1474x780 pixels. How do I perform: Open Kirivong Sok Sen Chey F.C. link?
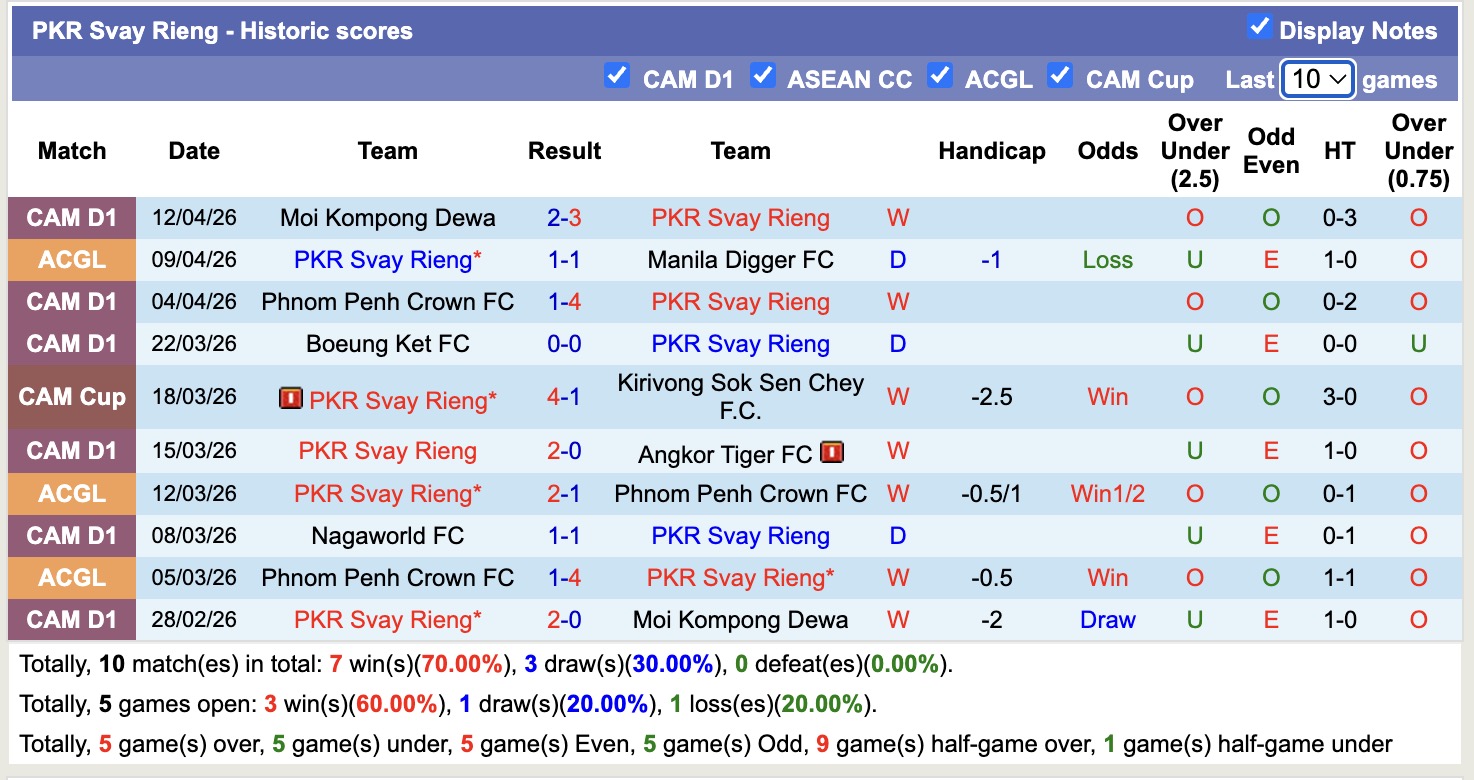point(740,396)
